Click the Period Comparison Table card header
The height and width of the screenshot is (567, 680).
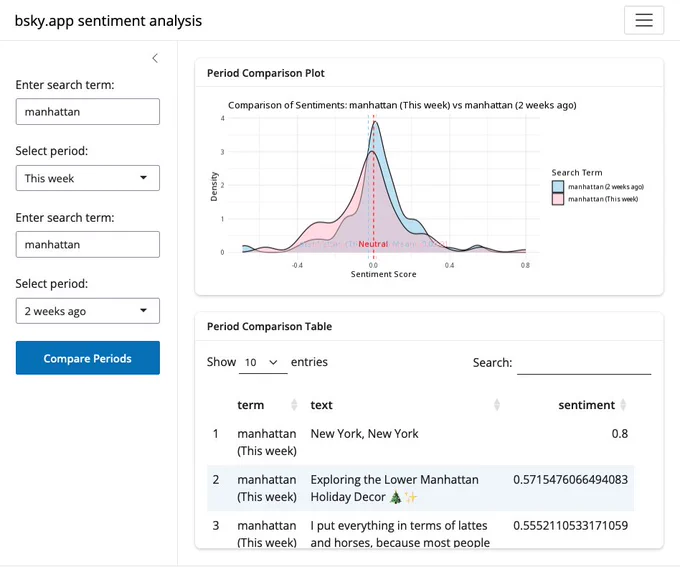pos(429,326)
